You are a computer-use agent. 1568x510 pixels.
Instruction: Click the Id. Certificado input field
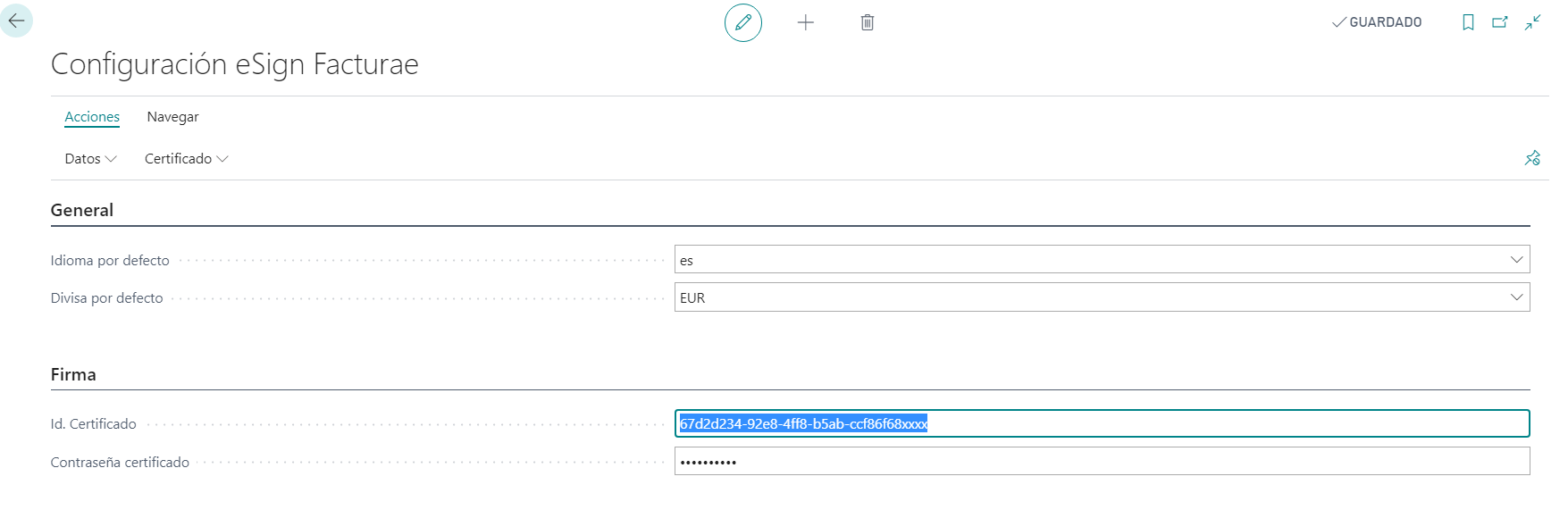tap(1102, 423)
